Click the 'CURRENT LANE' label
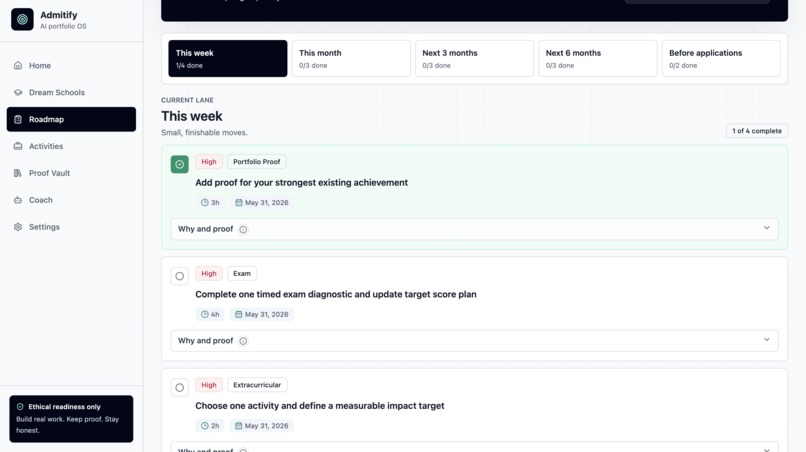 tap(187, 100)
